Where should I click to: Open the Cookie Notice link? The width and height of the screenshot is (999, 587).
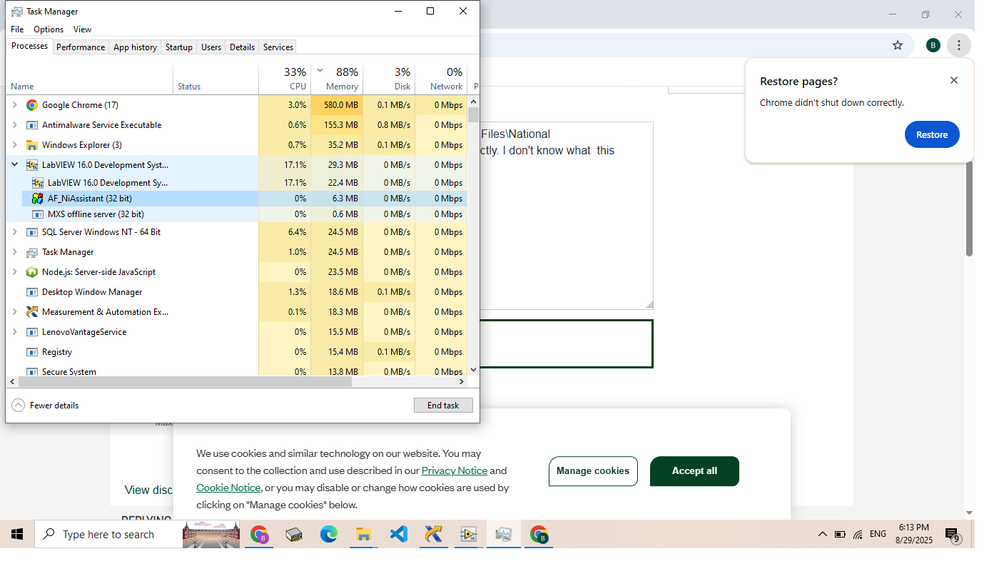[x=228, y=488]
